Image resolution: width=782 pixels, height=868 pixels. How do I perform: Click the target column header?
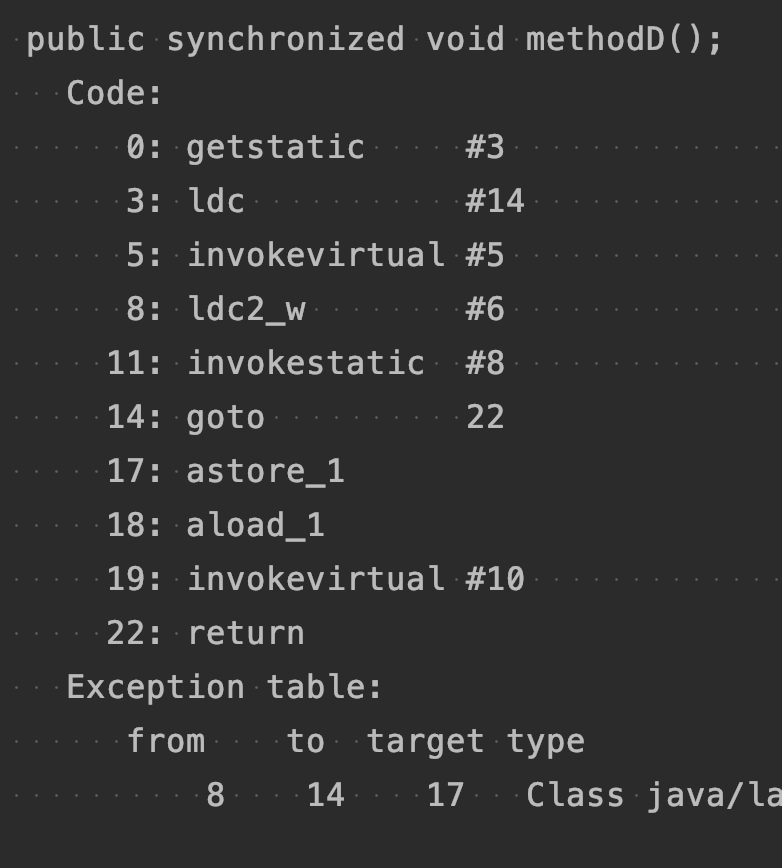pyautogui.click(x=425, y=741)
